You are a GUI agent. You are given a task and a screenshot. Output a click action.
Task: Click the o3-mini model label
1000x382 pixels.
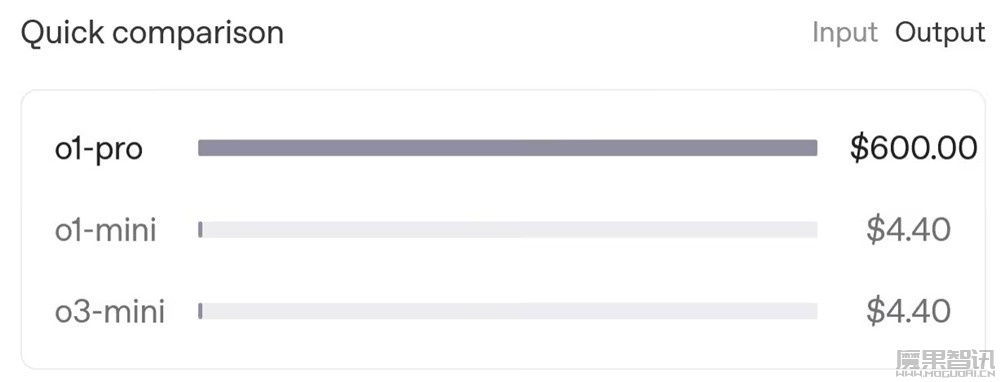pyautogui.click(x=110, y=311)
